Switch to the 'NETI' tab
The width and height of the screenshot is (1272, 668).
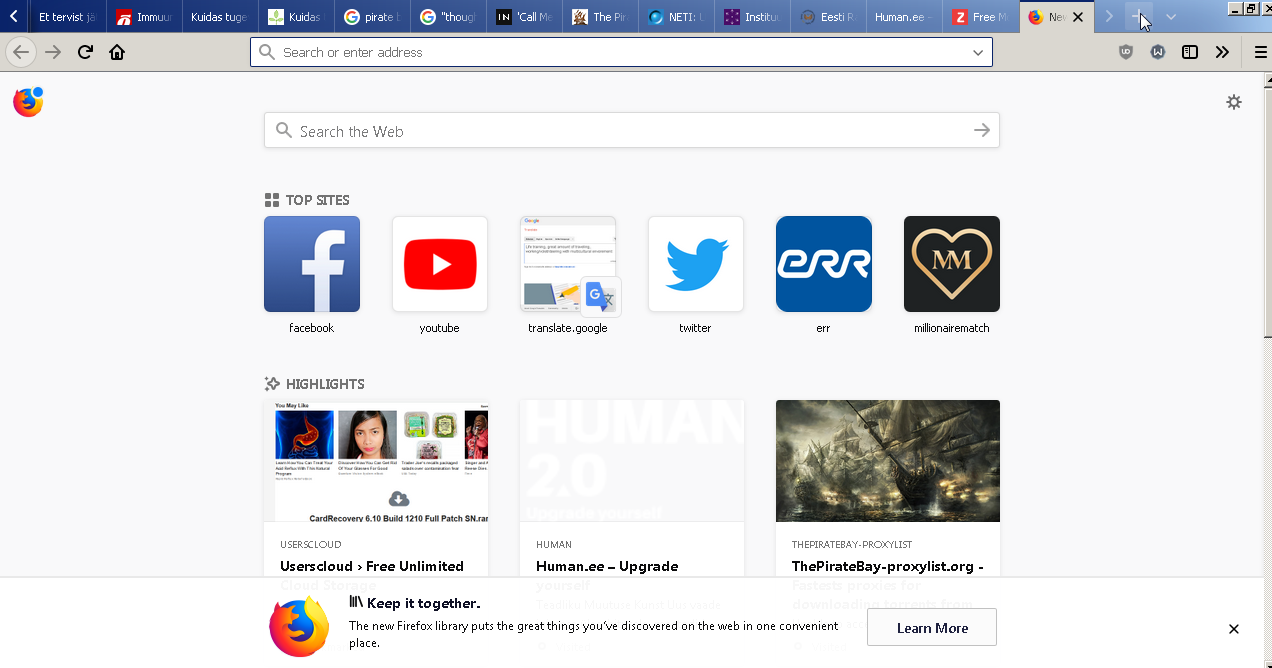pos(676,17)
